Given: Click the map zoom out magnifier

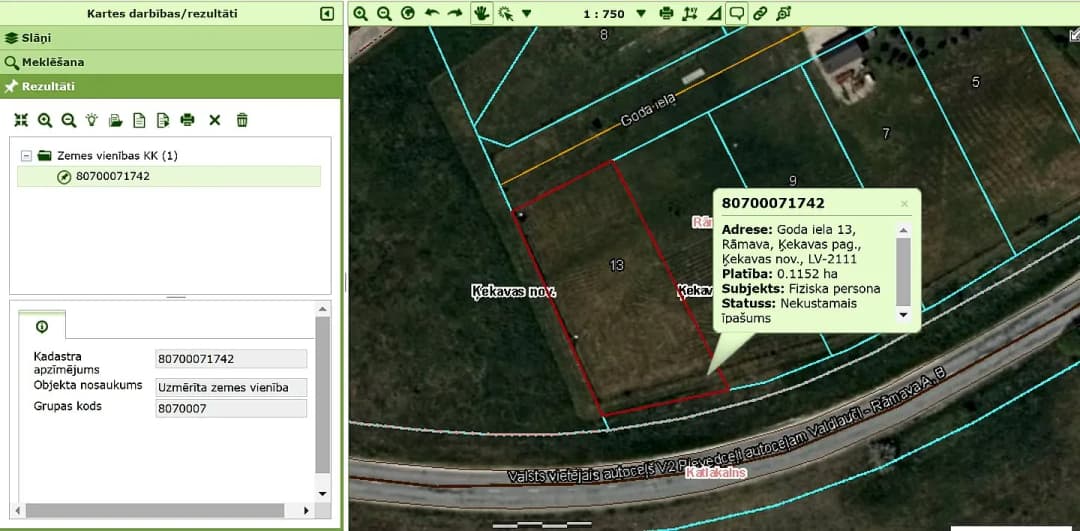Looking at the screenshot, I should coord(384,13).
